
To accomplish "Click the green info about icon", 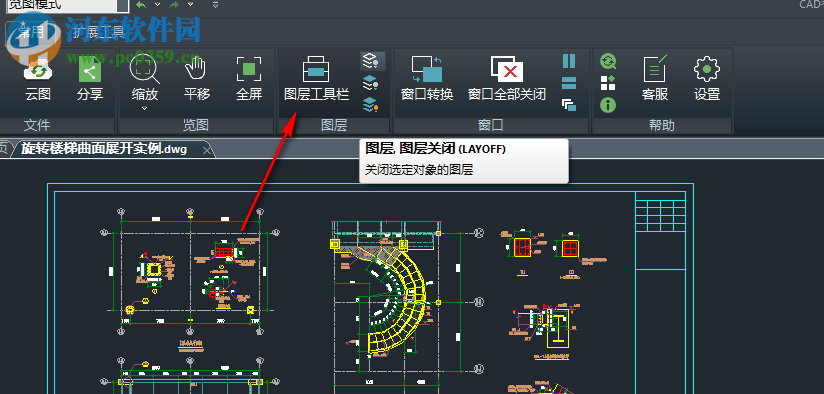I will pos(608,105).
